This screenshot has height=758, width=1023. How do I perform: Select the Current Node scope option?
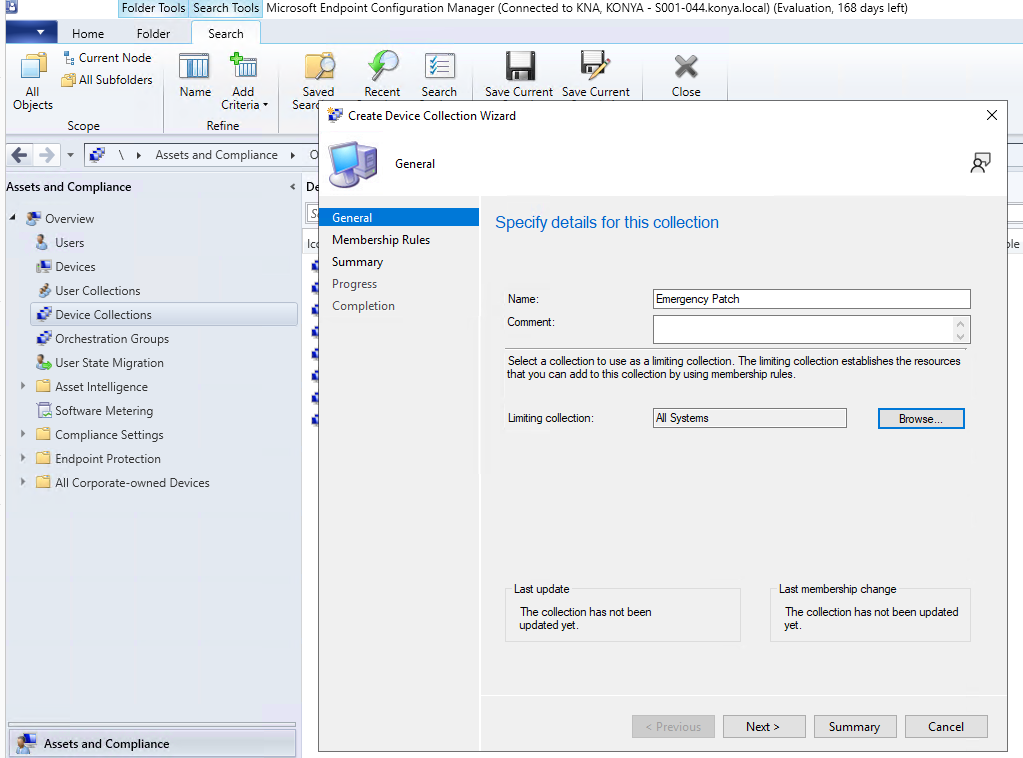(x=107, y=58)
